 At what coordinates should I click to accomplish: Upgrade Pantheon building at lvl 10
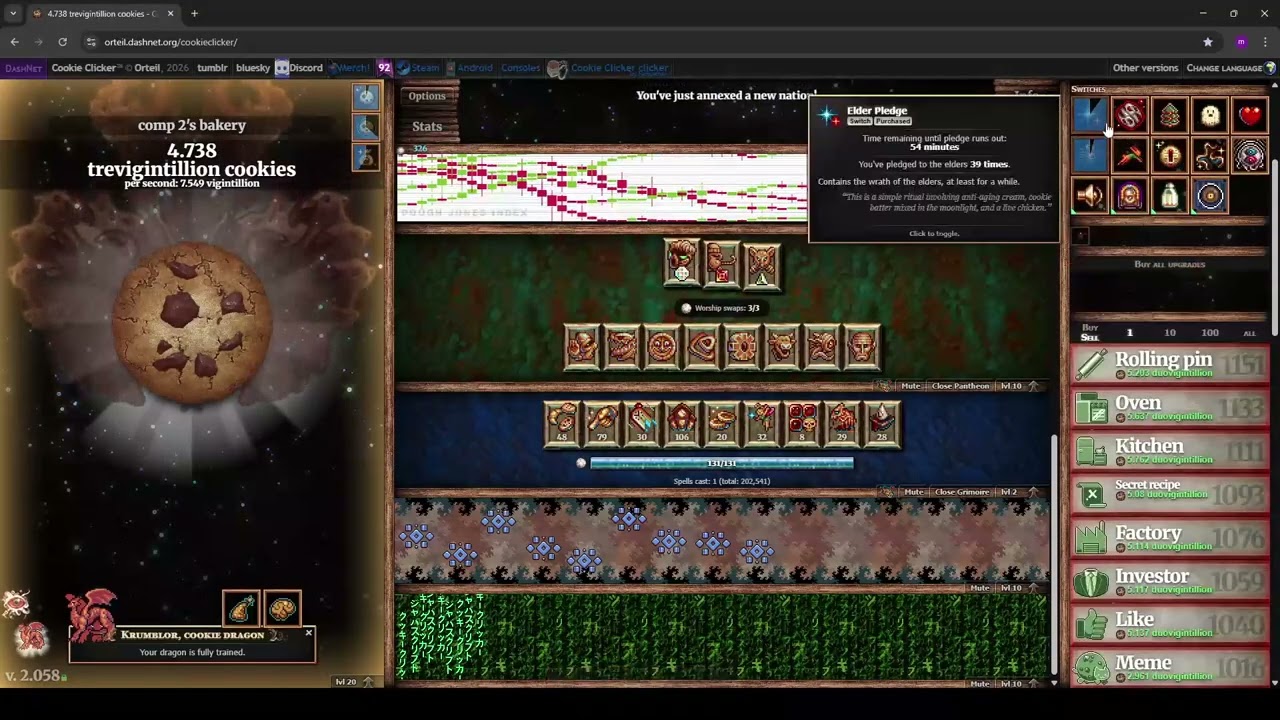coord(1018,386)
